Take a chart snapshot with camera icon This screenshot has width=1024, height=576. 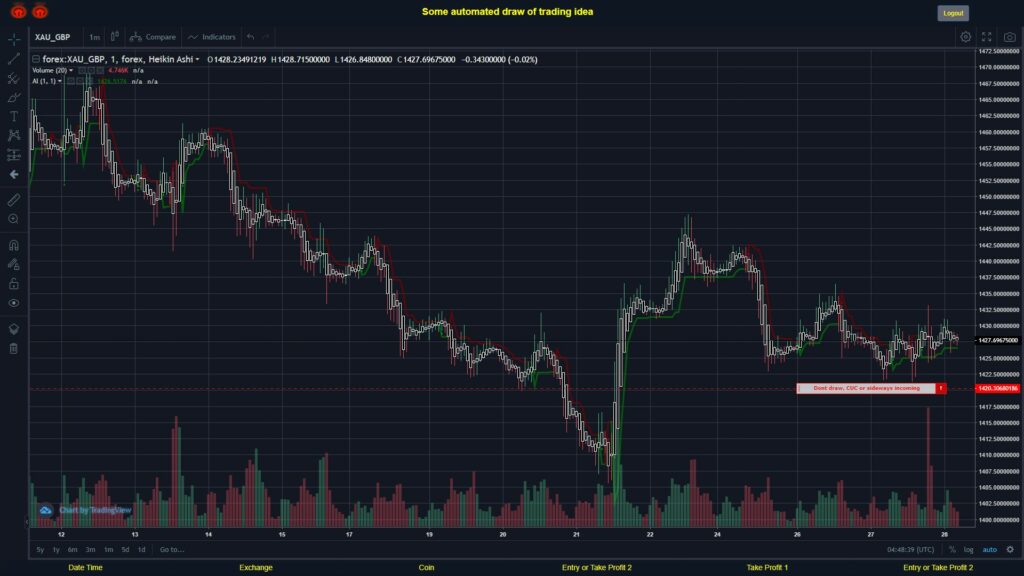(1010, 37)
